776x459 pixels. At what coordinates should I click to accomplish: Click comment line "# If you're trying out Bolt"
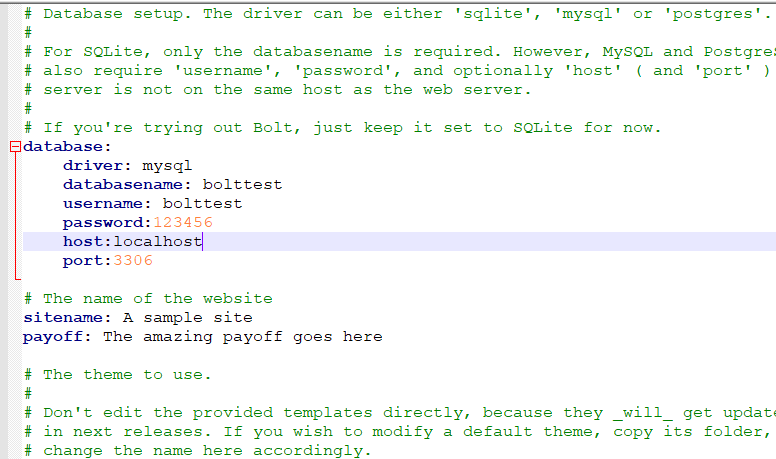[x=342, y=128]
